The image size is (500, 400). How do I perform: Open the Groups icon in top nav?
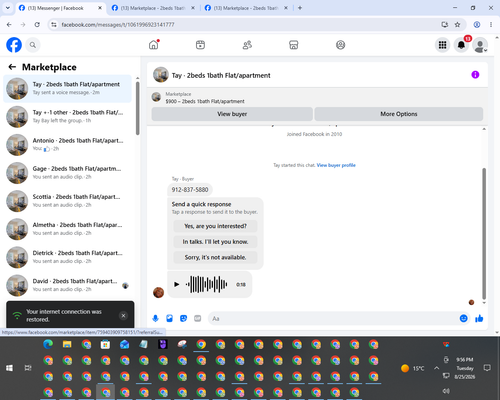pyautogui.click(x=340, y=45)
